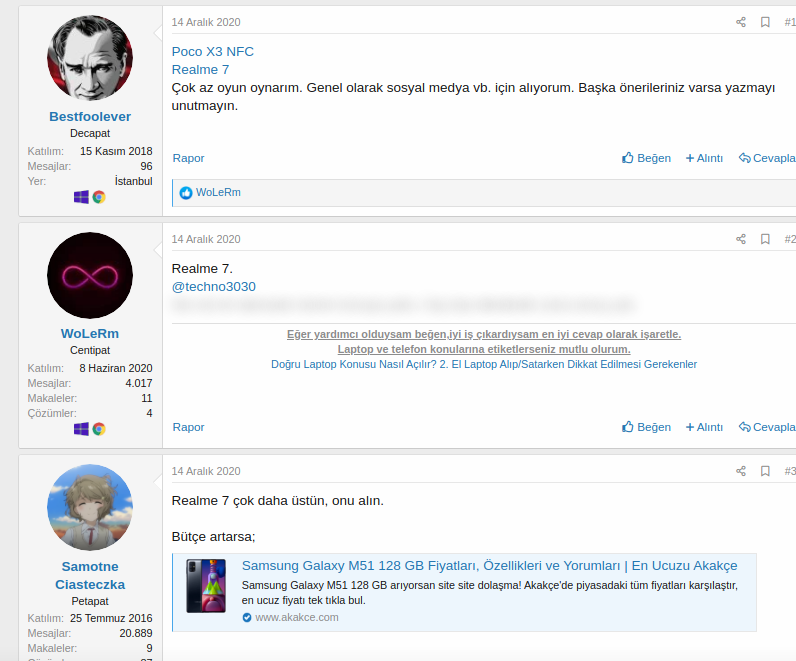The height and width of the screenshot is (661, 796).
Task: Open WoLeRm in the post #1 likes list
Action: [218, 192]
